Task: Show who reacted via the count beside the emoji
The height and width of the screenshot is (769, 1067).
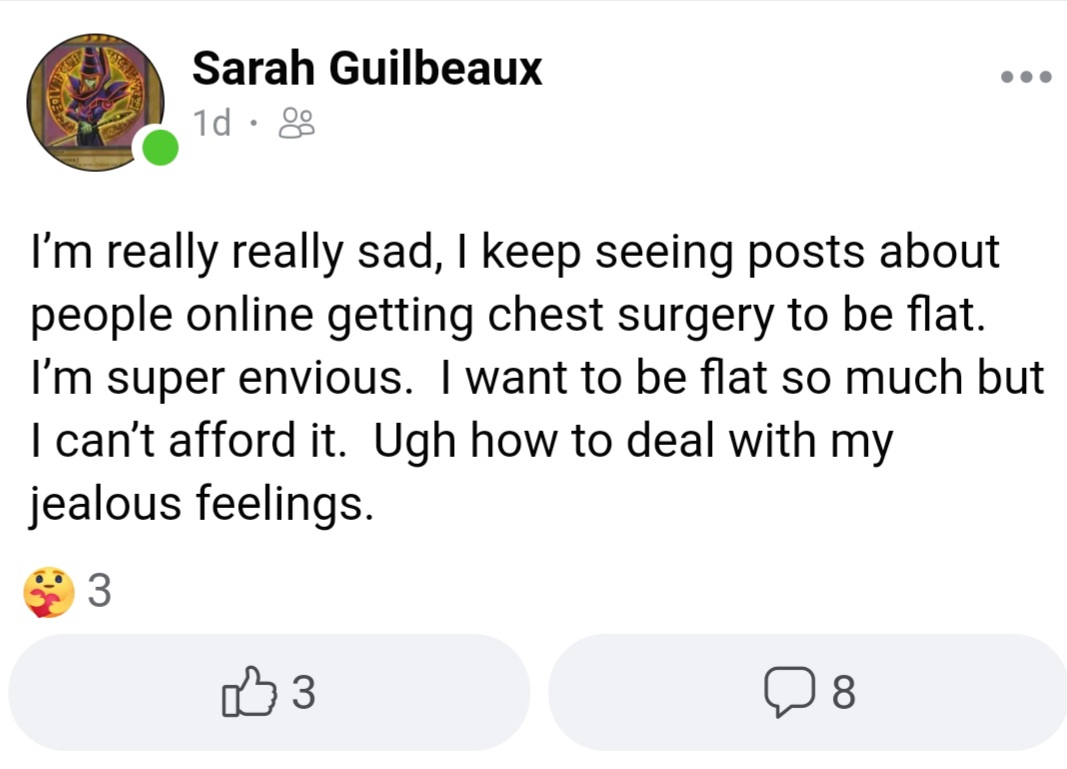Action: pyautogui.click(x=99, y=591)
